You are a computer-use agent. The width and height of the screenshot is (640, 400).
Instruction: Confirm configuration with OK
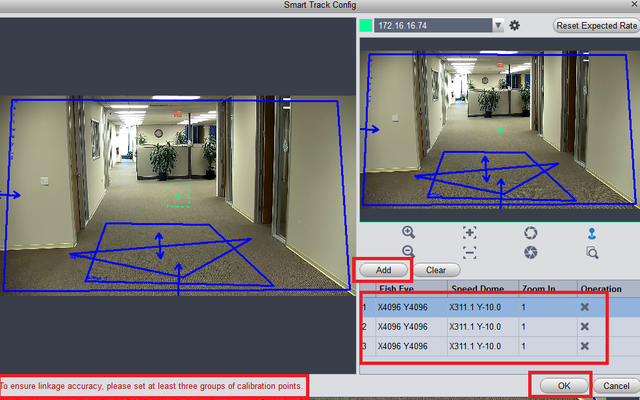pyautogui.click(x=564, y=386)
